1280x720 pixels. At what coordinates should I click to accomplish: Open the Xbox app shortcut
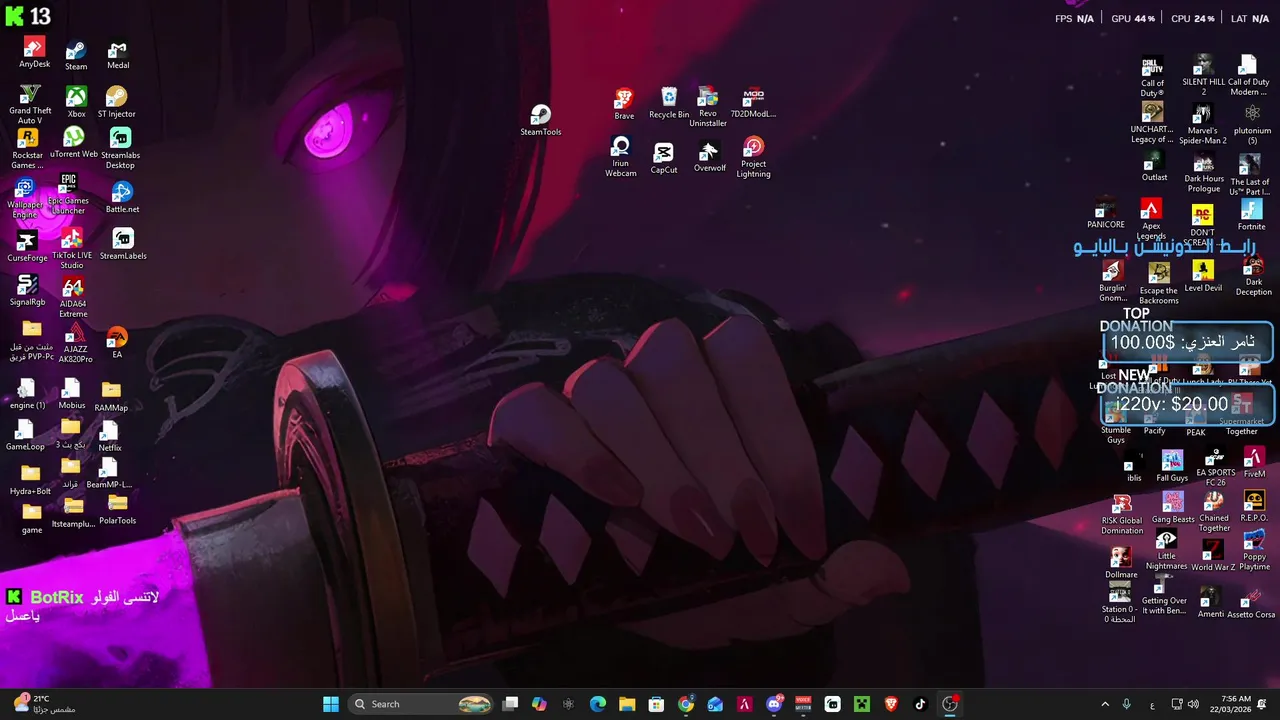click(x=76, y=102)
